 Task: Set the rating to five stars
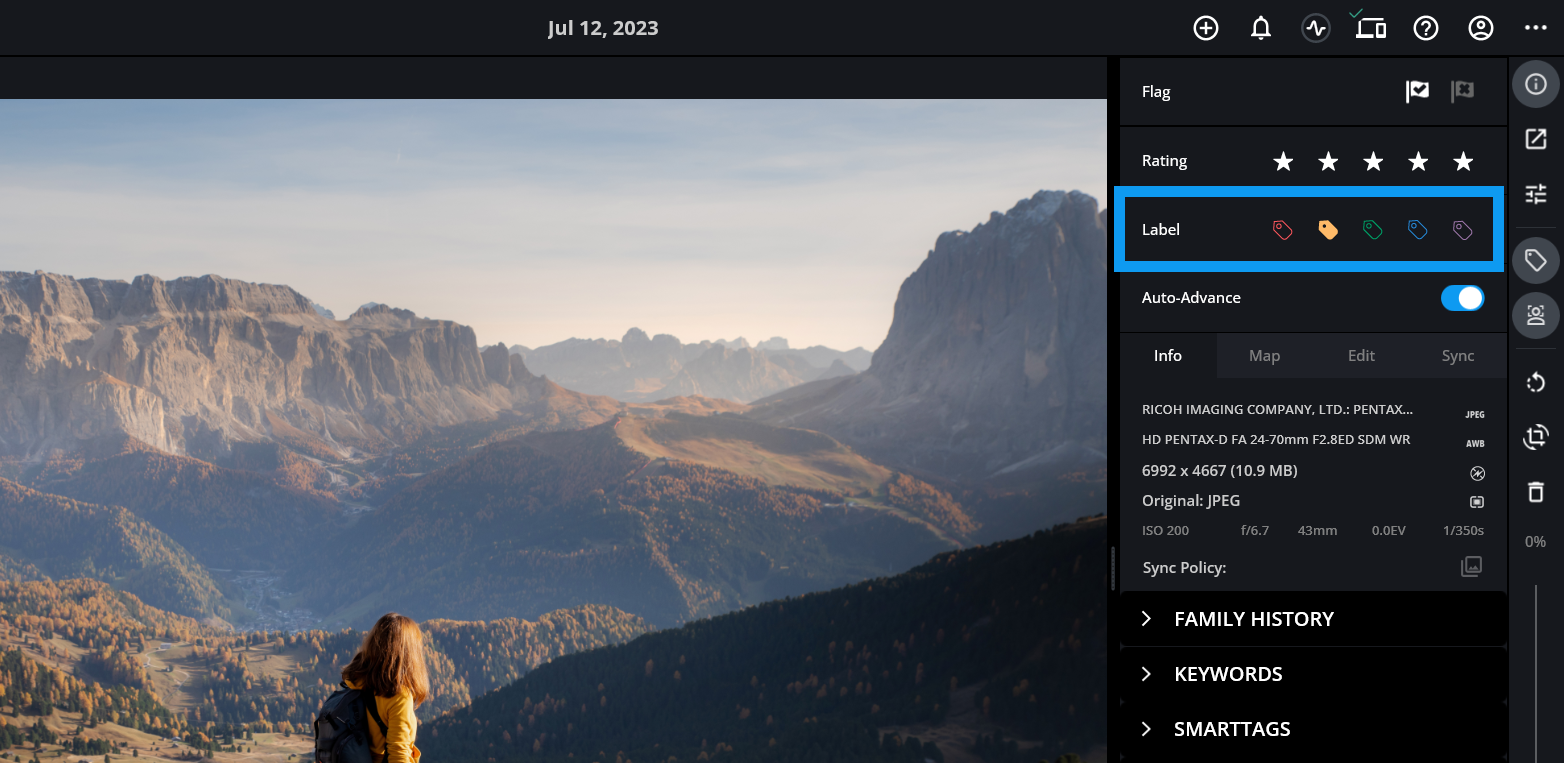(1463, 162)
